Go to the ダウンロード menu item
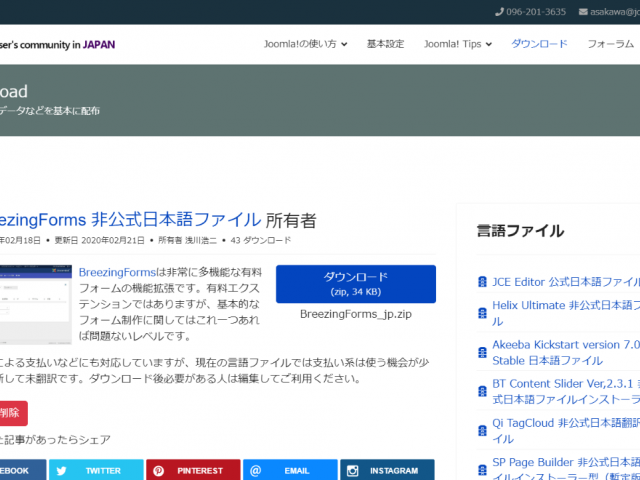 click(x=539, y=44)
